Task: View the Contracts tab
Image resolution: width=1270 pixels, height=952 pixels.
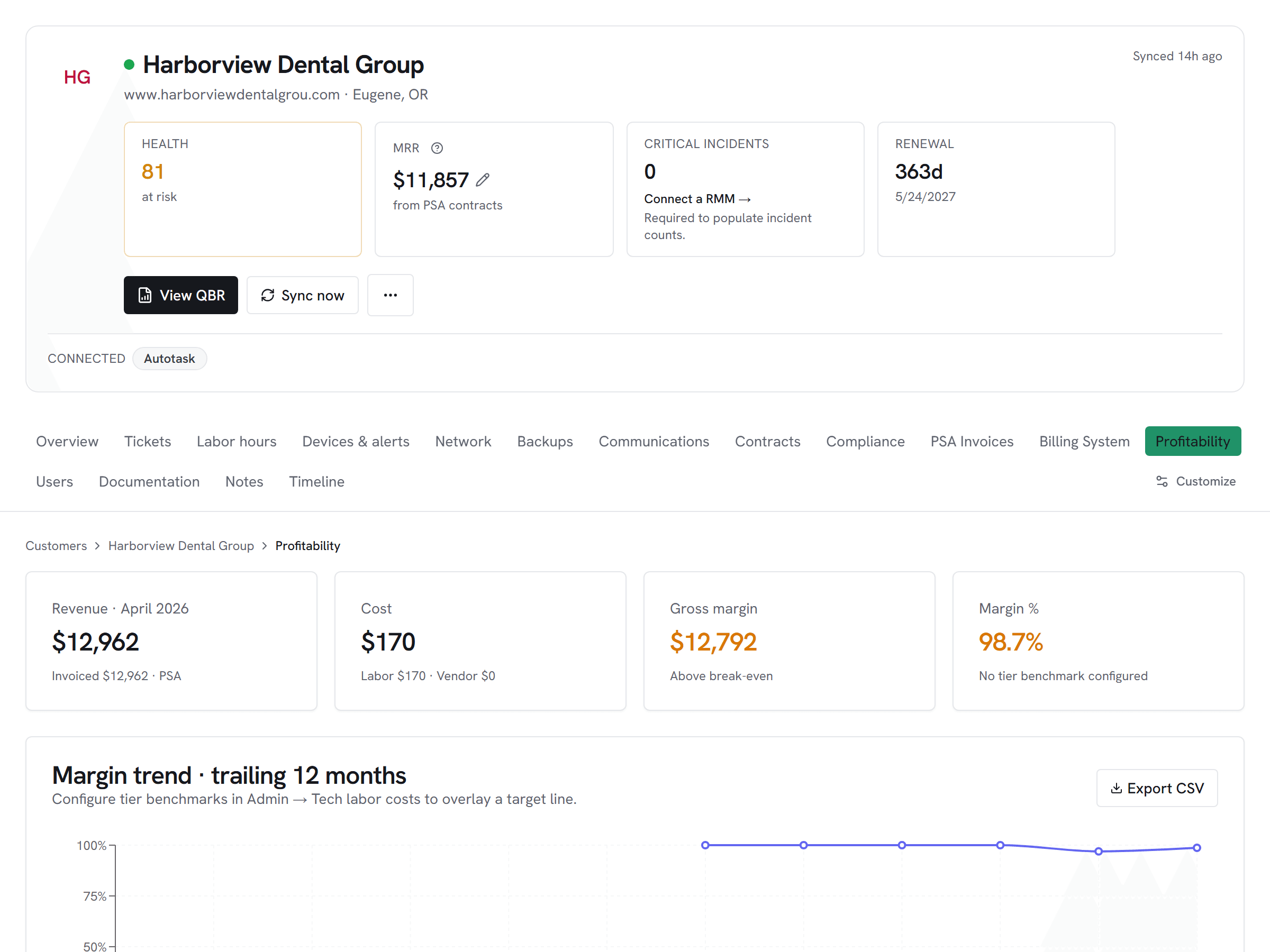Action: point(768,441)
